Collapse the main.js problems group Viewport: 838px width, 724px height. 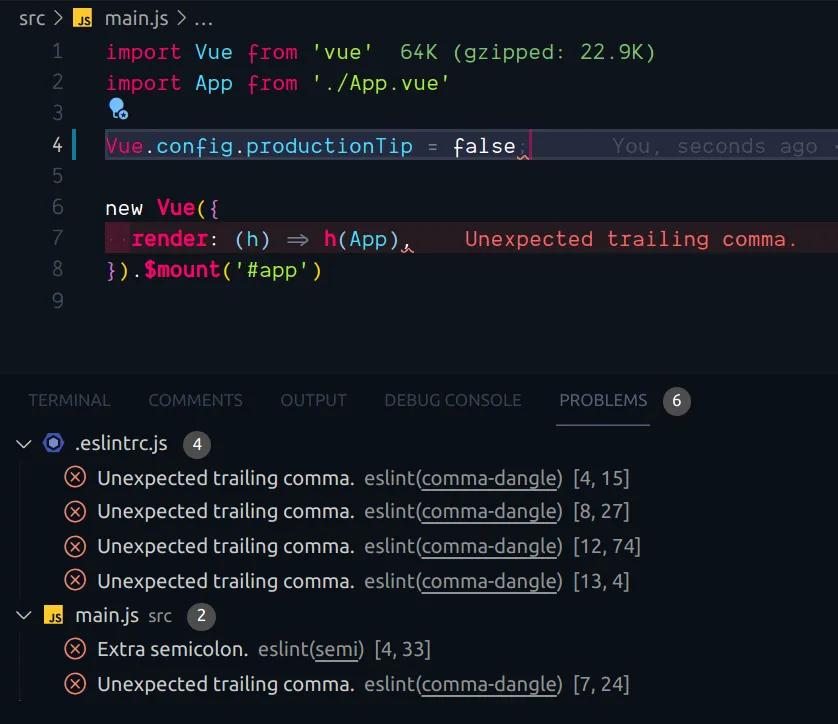click(x=24, y=616)
